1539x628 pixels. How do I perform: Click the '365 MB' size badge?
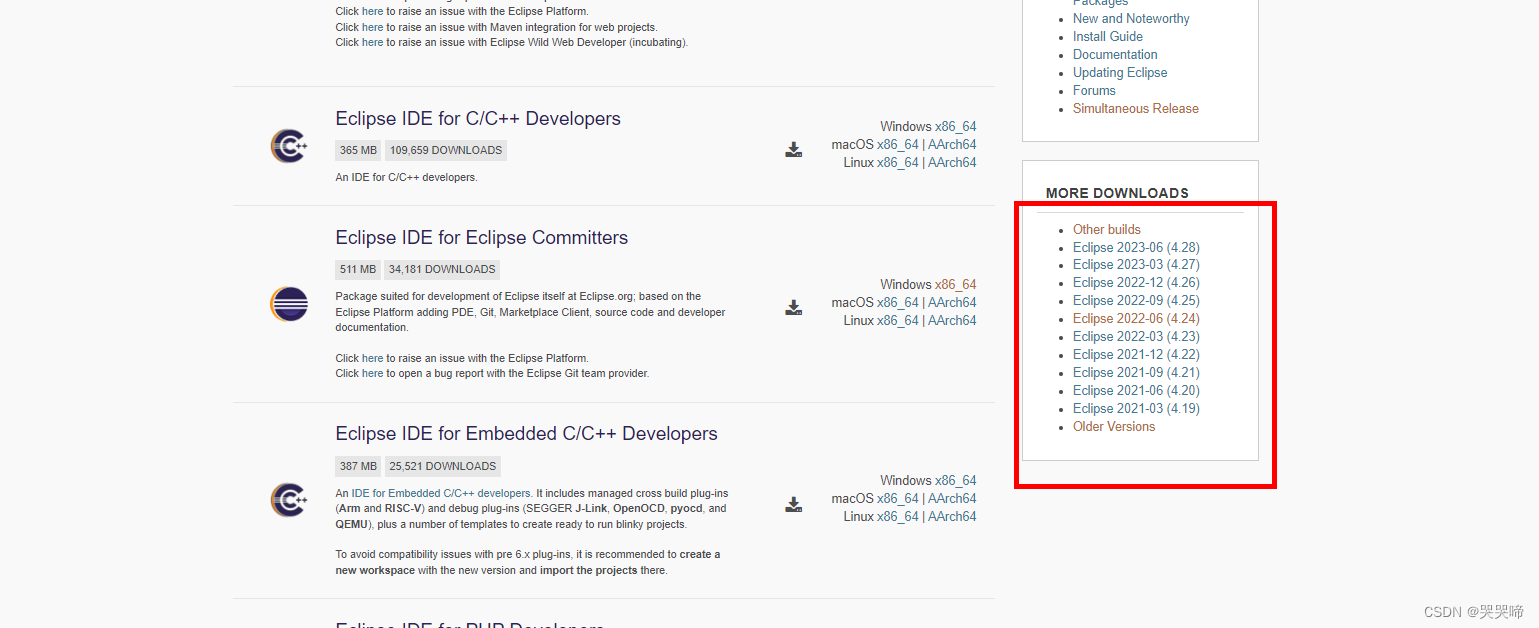coord(358,150)
